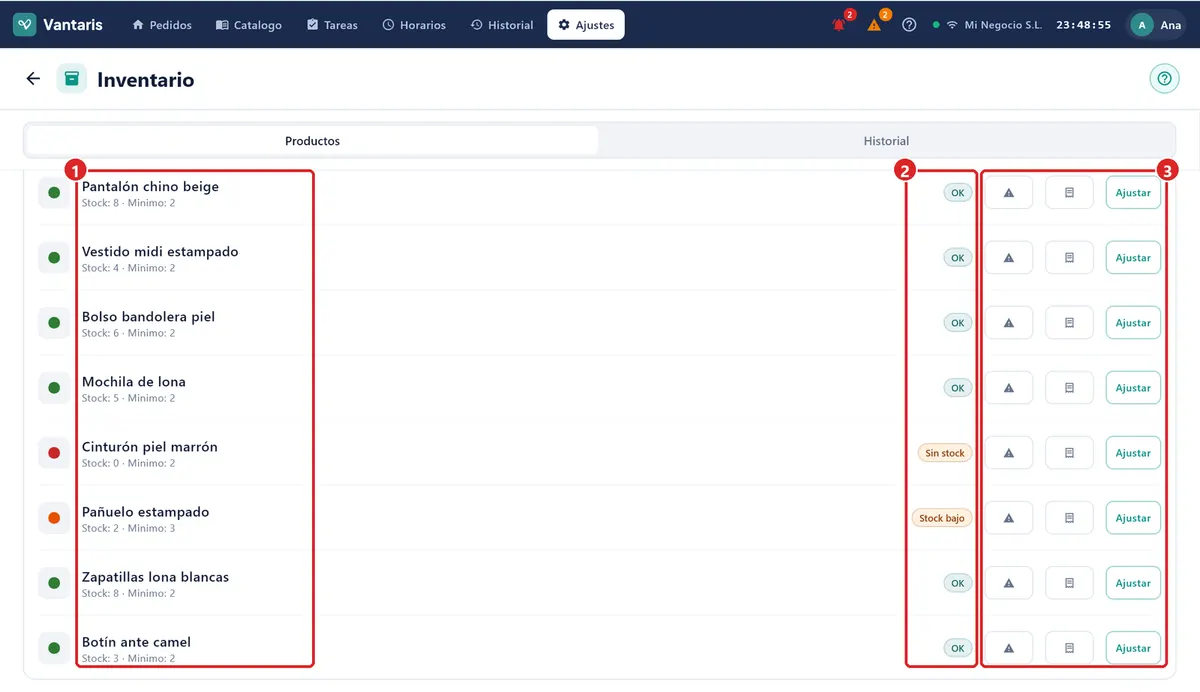Click the triangle alert icon for Botín ante camel
The image size is (1200, 692).
point(1009,648)
